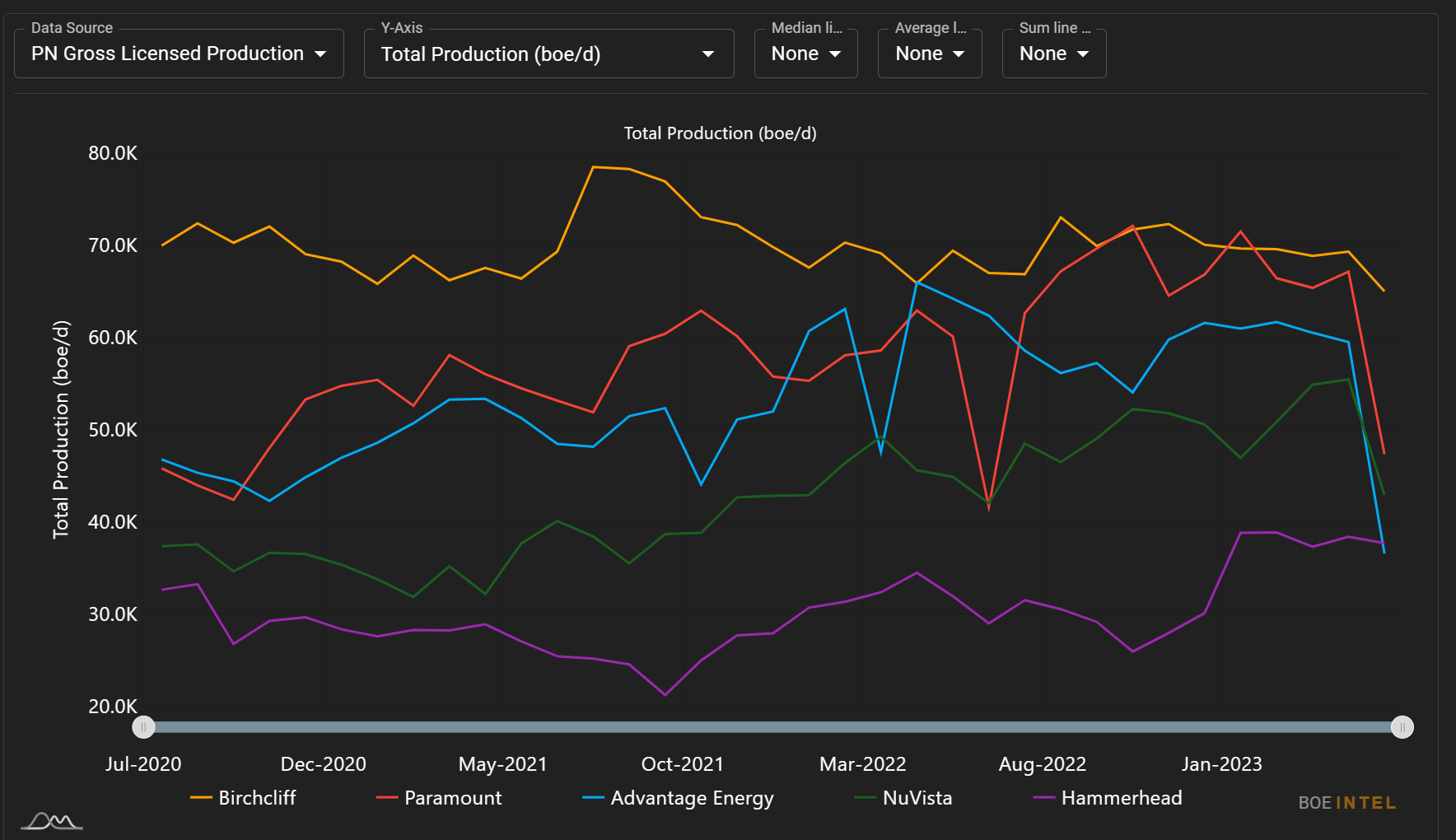
Task: Click the Oct-2021 x-axis label
Action: 683,764
